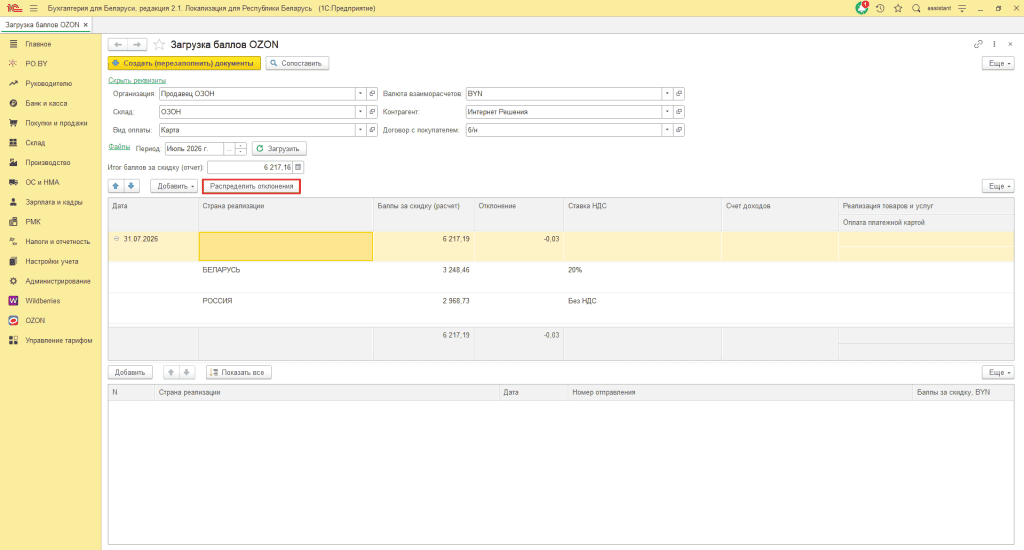Click the Загрузить button
Viewport: 1024px width, 550px height.
tap(279, 149)
